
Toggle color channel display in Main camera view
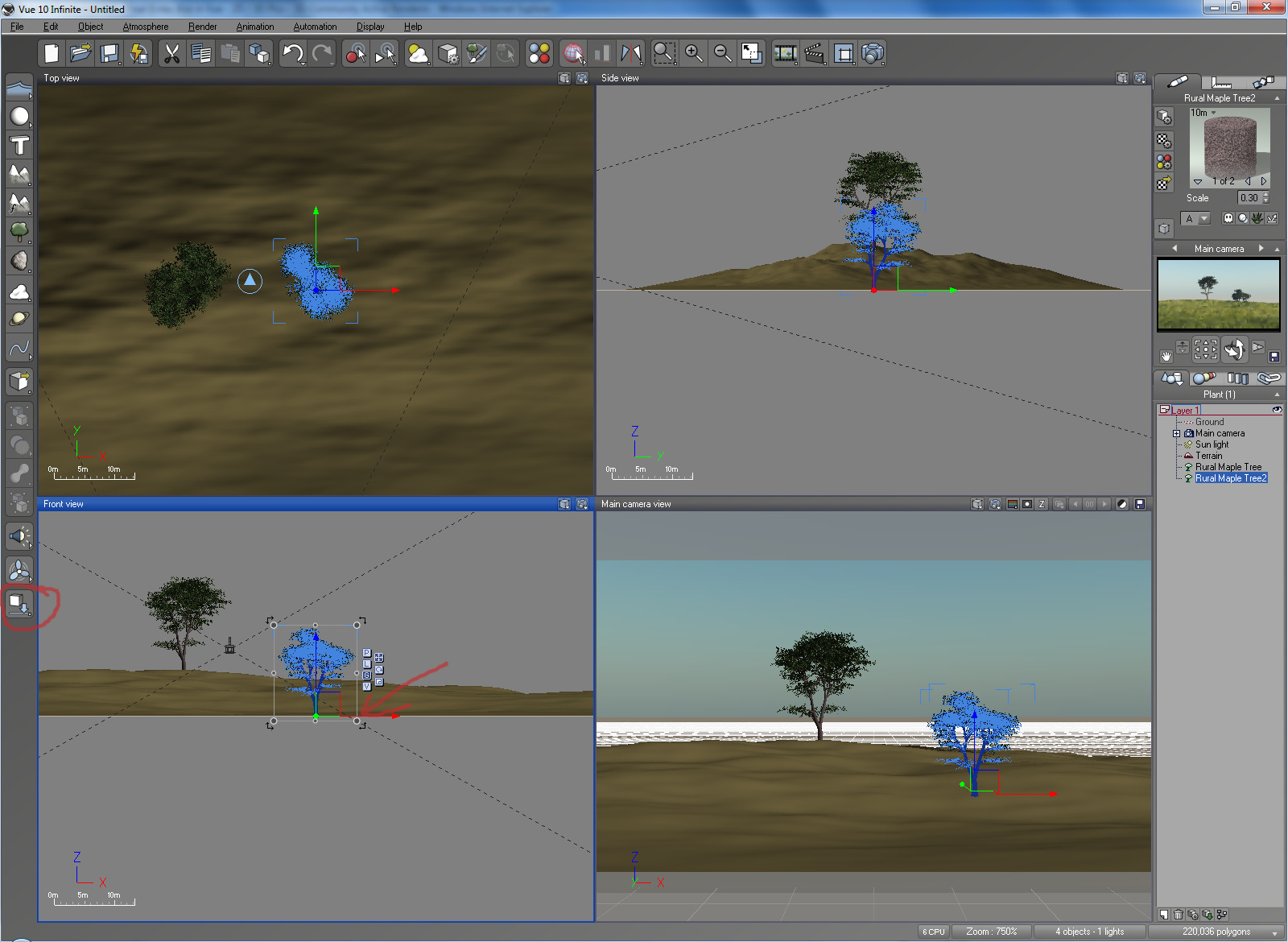[x=1013, y=504]
